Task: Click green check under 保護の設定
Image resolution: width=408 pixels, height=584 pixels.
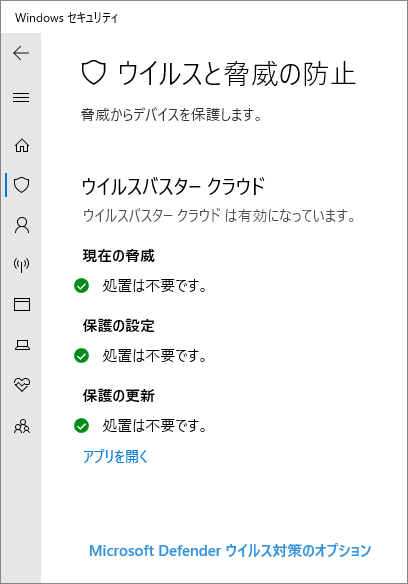Action: coord(81,355)
